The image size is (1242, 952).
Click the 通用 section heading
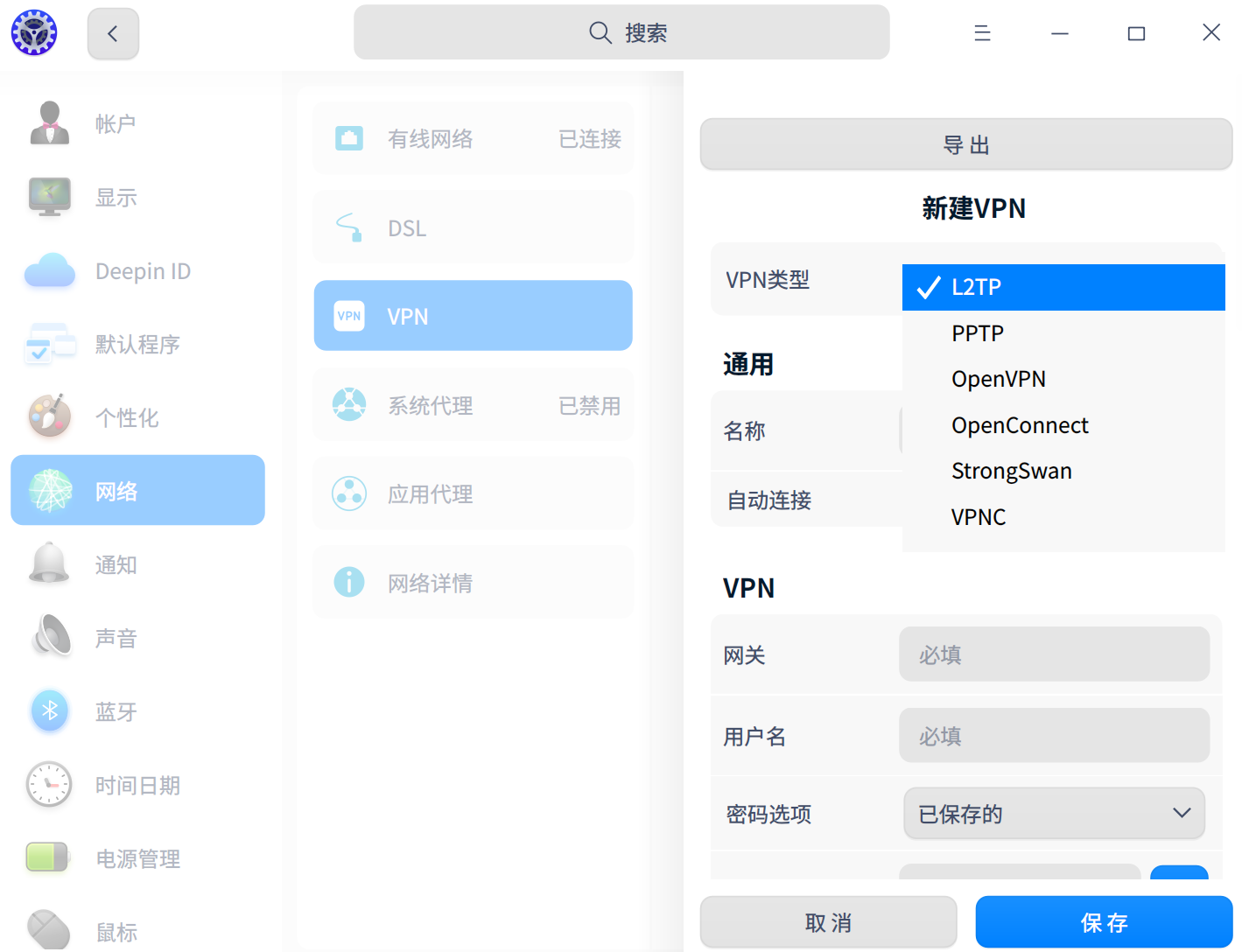pyautogui.click(x=748, y=364)
